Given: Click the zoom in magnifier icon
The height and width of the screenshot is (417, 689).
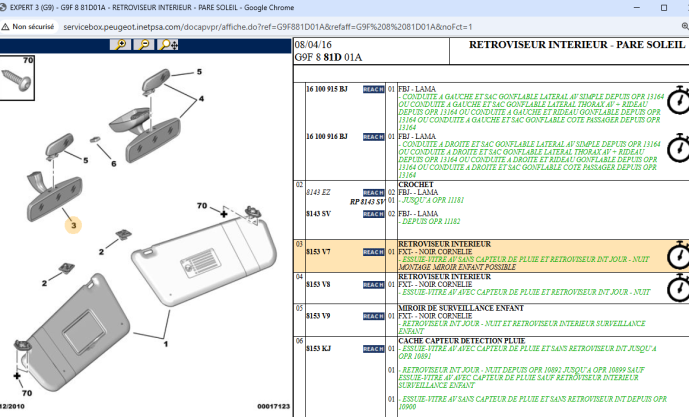Looking at the screenshot, I should pyautogui.click(x=121, y=45).
